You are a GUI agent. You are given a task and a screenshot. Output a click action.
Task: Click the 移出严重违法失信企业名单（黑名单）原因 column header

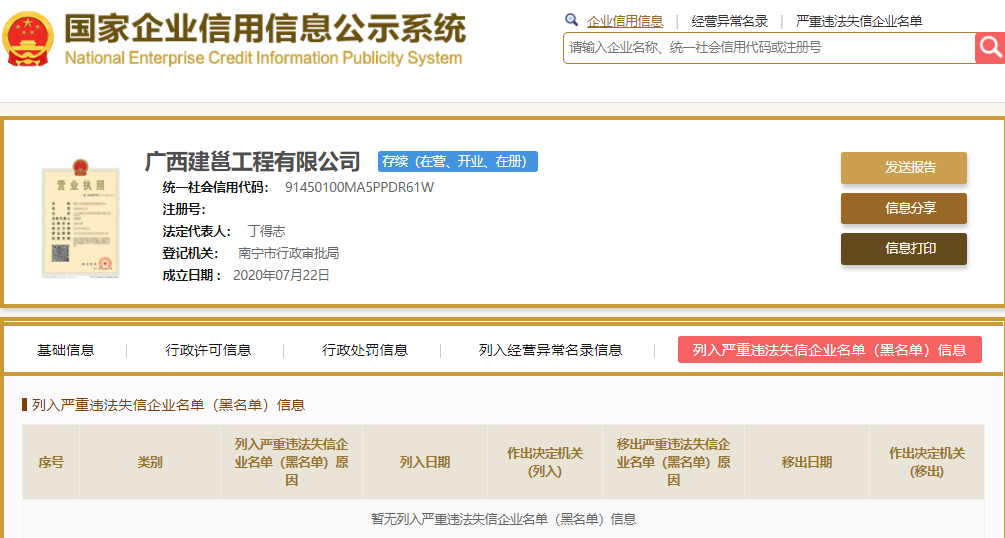pyautogui.click(x=673, y=462)
